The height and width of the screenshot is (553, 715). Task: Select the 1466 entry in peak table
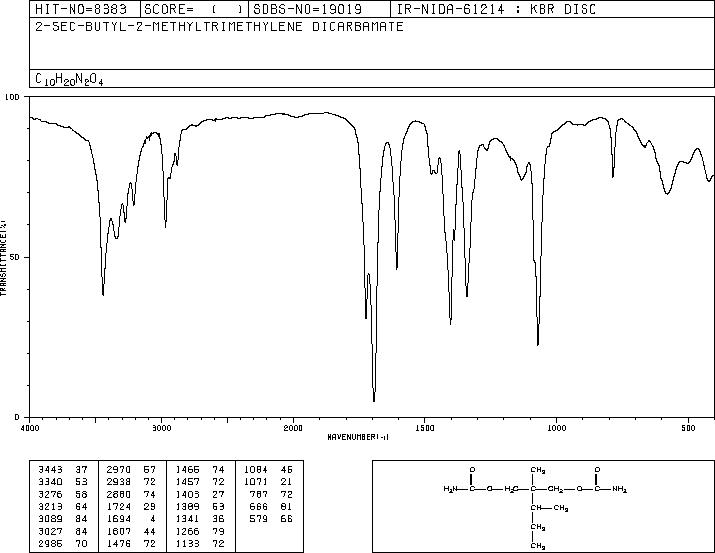pyautogui.click(x=187, y=469)
